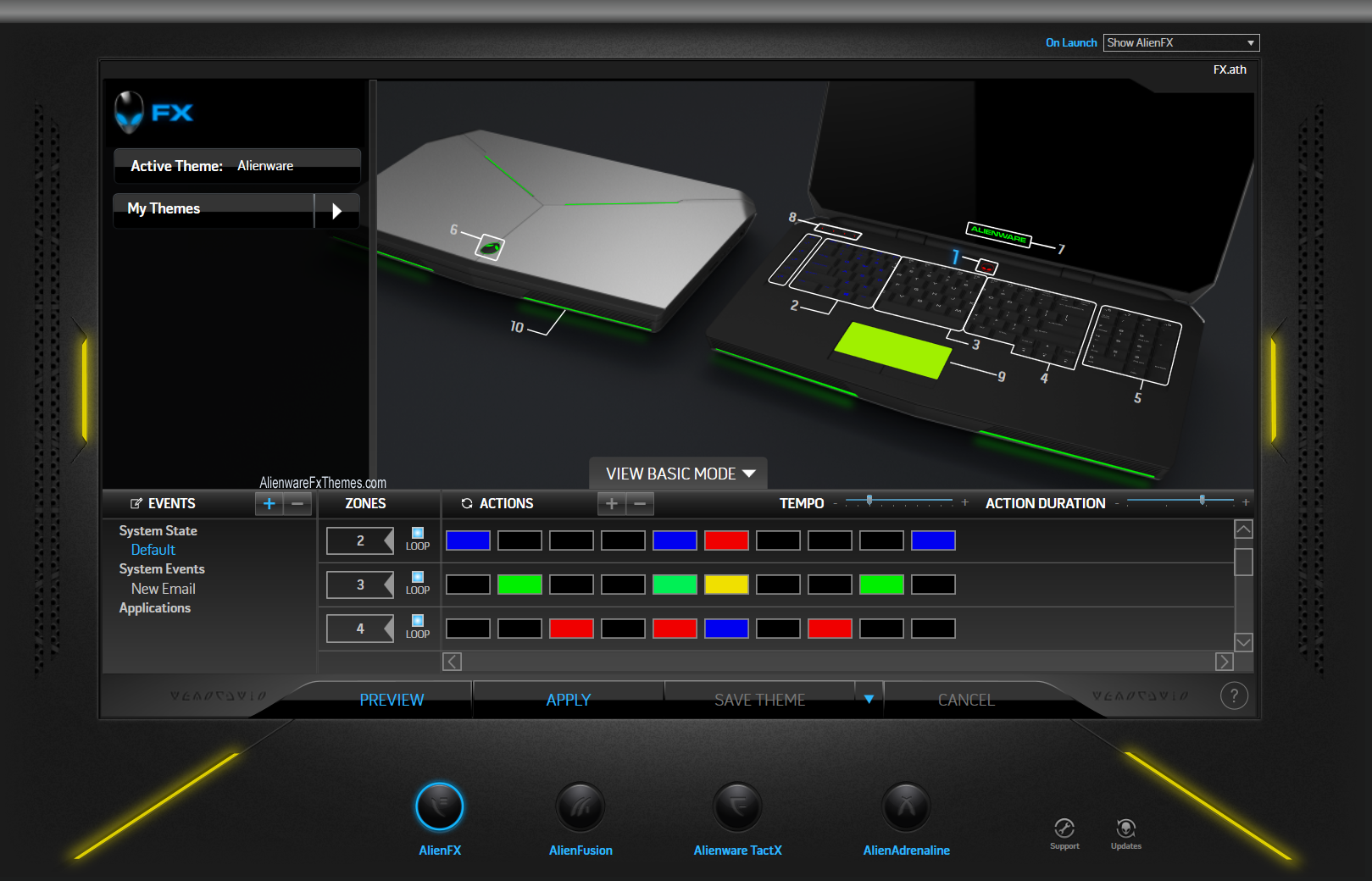This screenshot has width=1372, height=881.
Task: Click the Save Theme button
Action: tap(760, 700)
